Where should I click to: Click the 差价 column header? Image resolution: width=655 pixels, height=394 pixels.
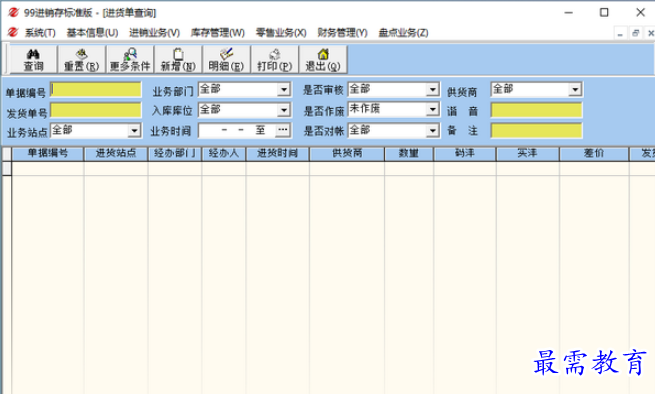pos(594,153)
